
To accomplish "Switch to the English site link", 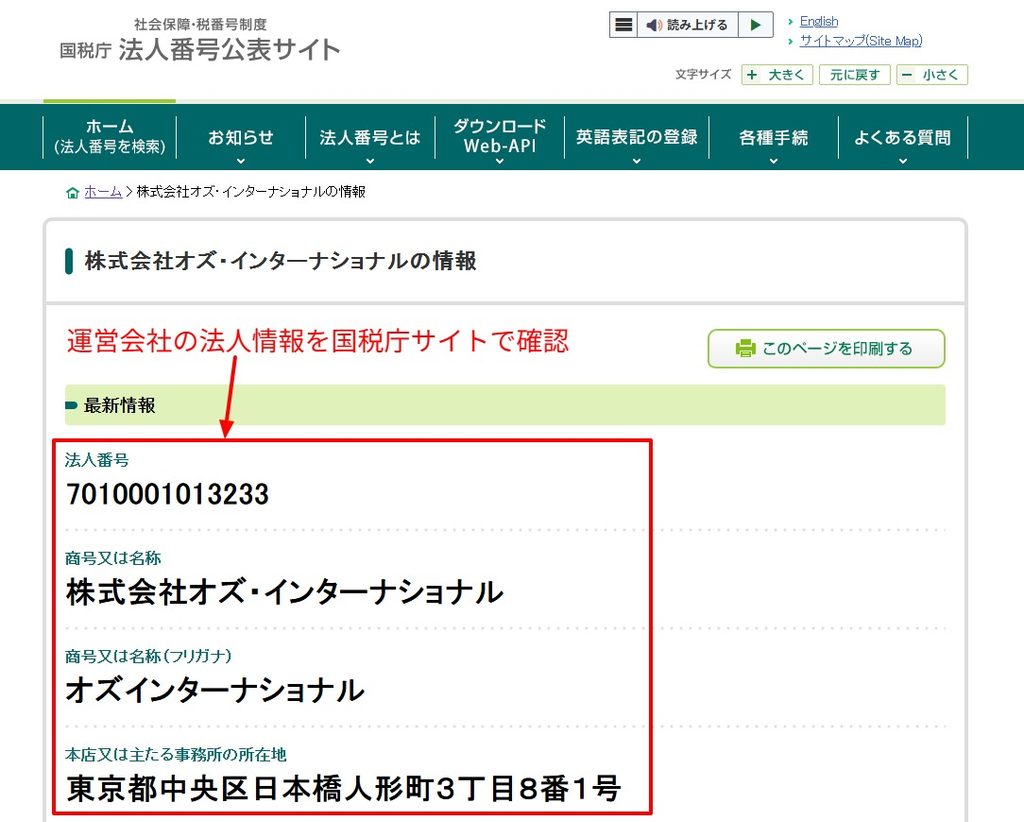I will (x=819, y=22).
